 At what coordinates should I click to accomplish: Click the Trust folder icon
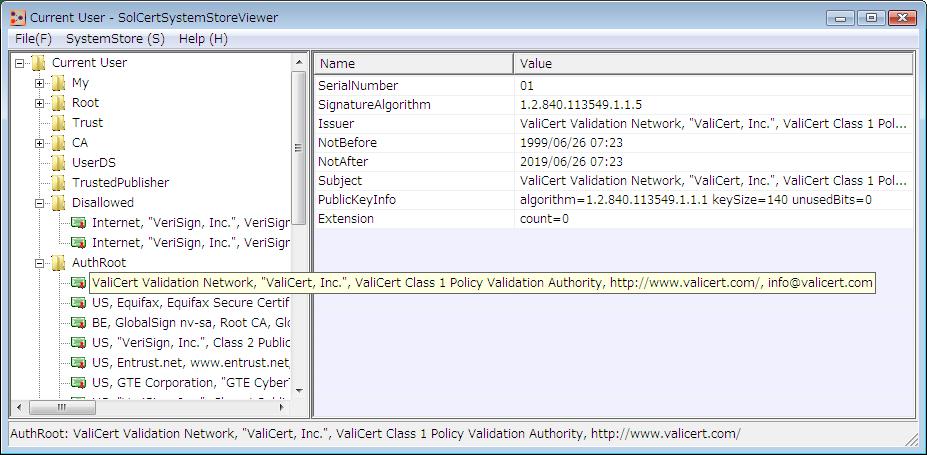pyautogui.click(x=58, y=123)
